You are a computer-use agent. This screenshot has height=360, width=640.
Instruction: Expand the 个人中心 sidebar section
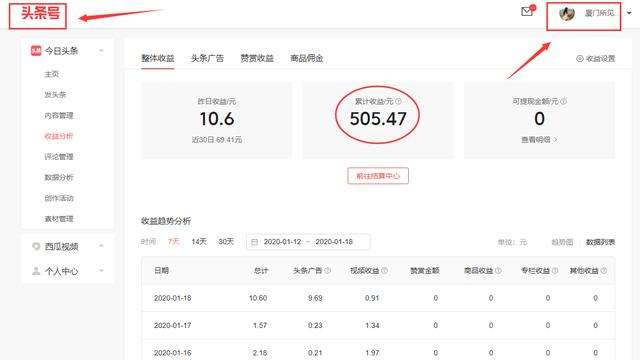tap(101, 271)
